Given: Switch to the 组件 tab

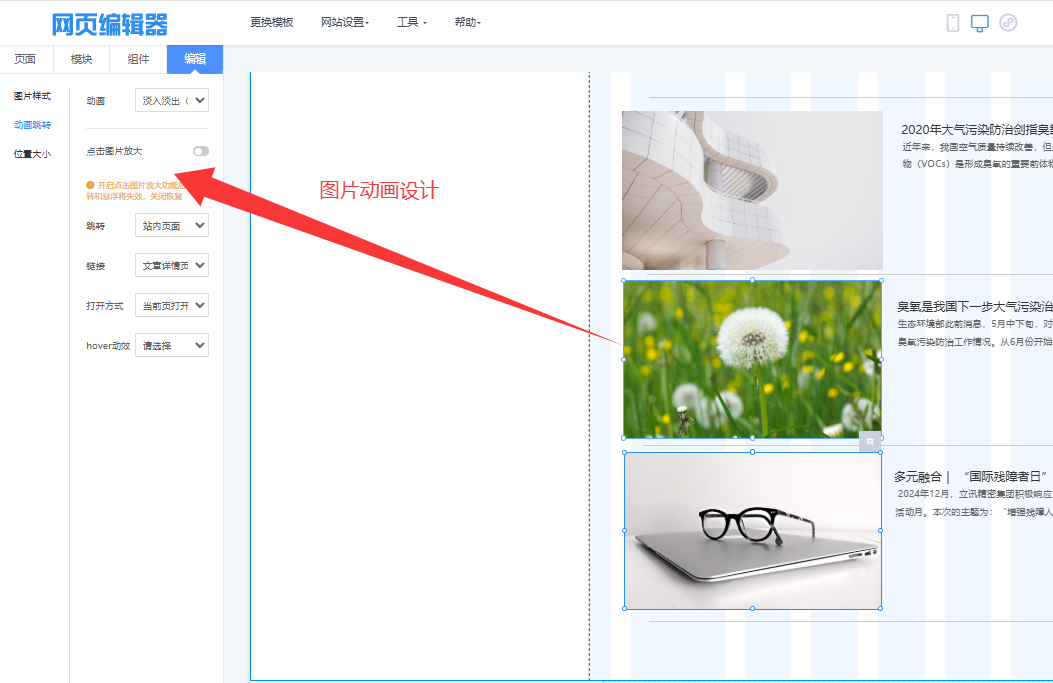Looking at the screenshot, I should tap(138, 59).
